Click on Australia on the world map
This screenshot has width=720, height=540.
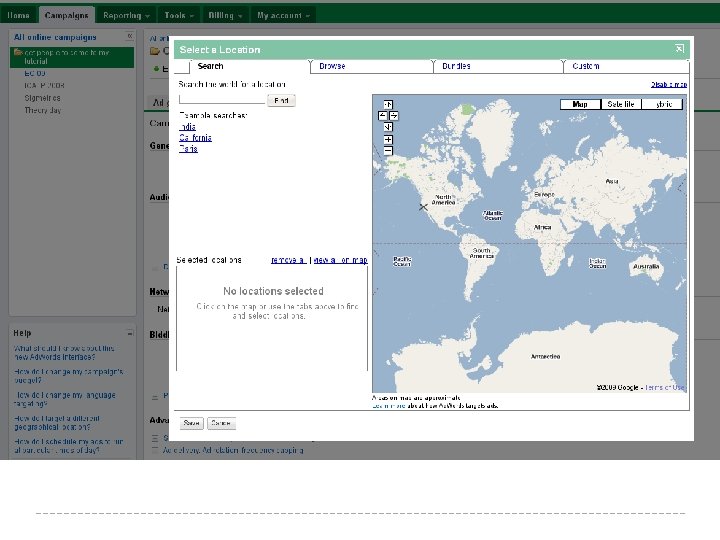tap(646, 267)
